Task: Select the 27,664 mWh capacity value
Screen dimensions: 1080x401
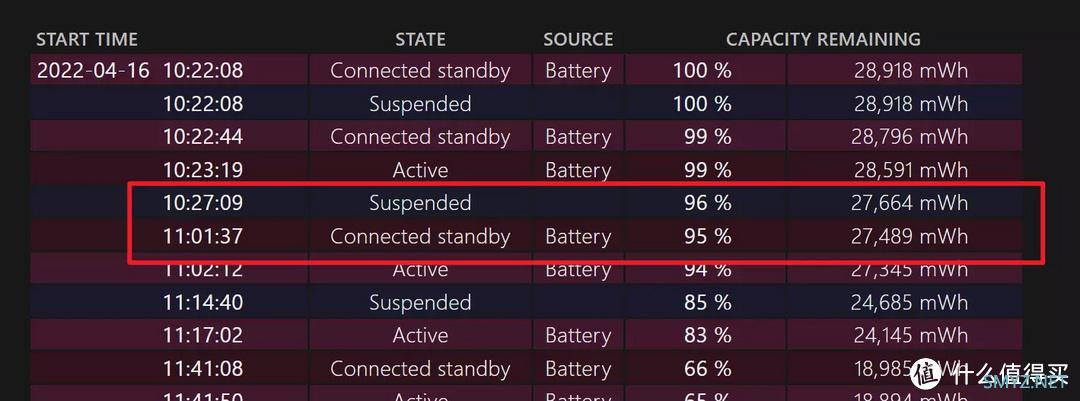Action: (909, 203)
